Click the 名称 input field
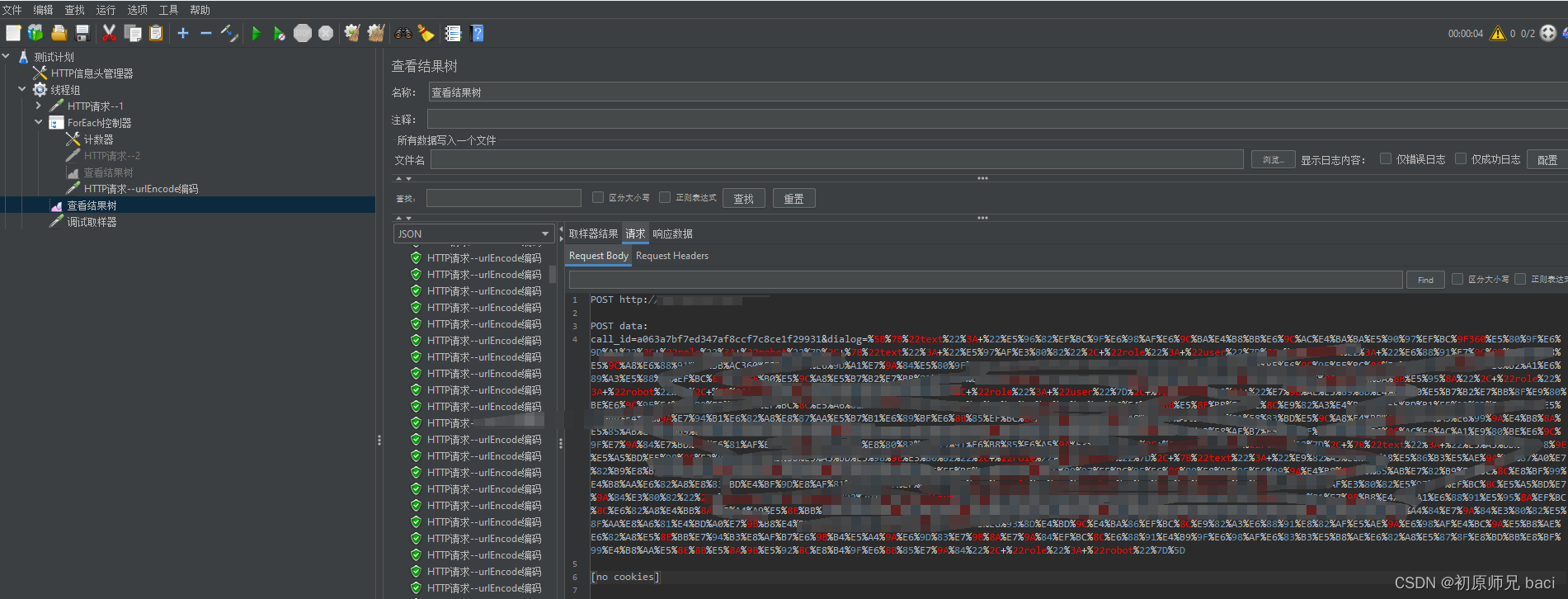1568x599 pixels. (x=998, y=92)
